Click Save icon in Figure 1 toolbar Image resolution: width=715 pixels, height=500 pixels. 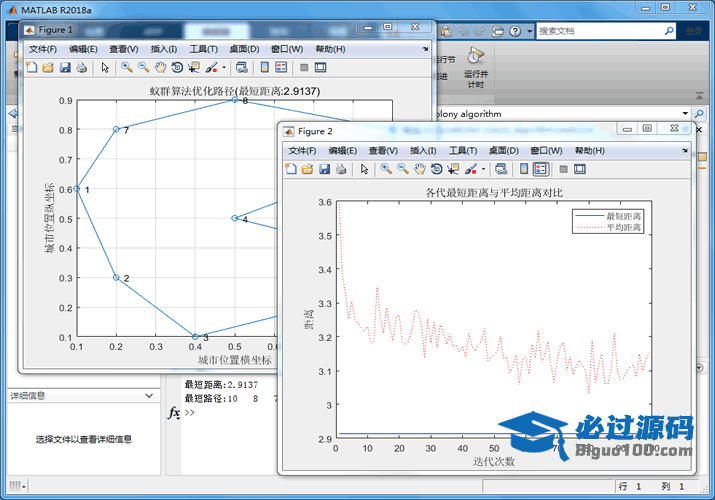pos(65,67)
